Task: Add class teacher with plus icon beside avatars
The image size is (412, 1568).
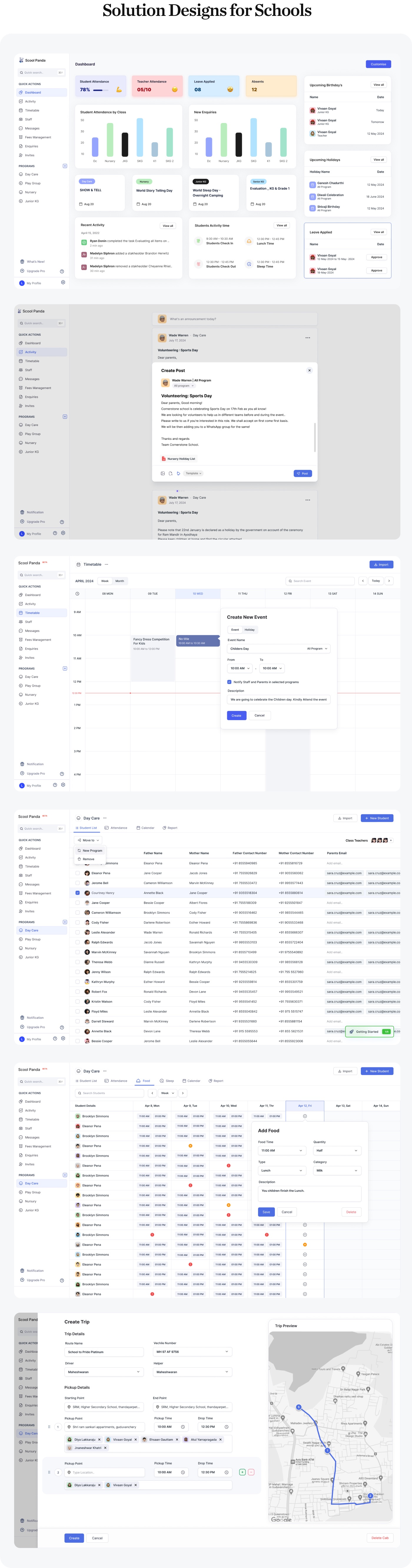Action: click(x=391, y=840)
